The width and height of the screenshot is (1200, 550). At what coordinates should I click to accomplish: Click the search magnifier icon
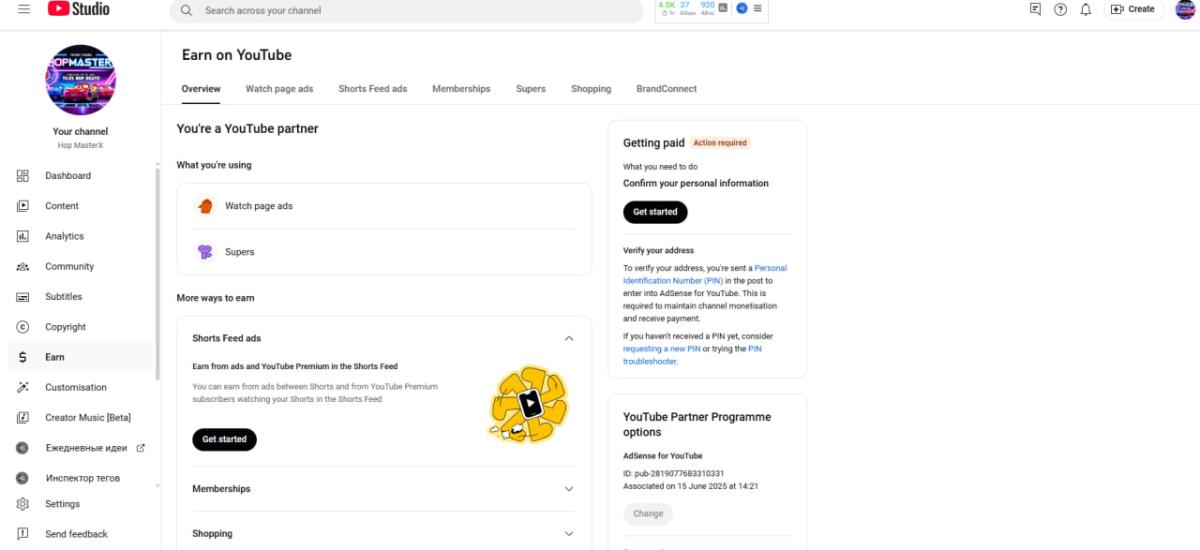coord(187,10)
